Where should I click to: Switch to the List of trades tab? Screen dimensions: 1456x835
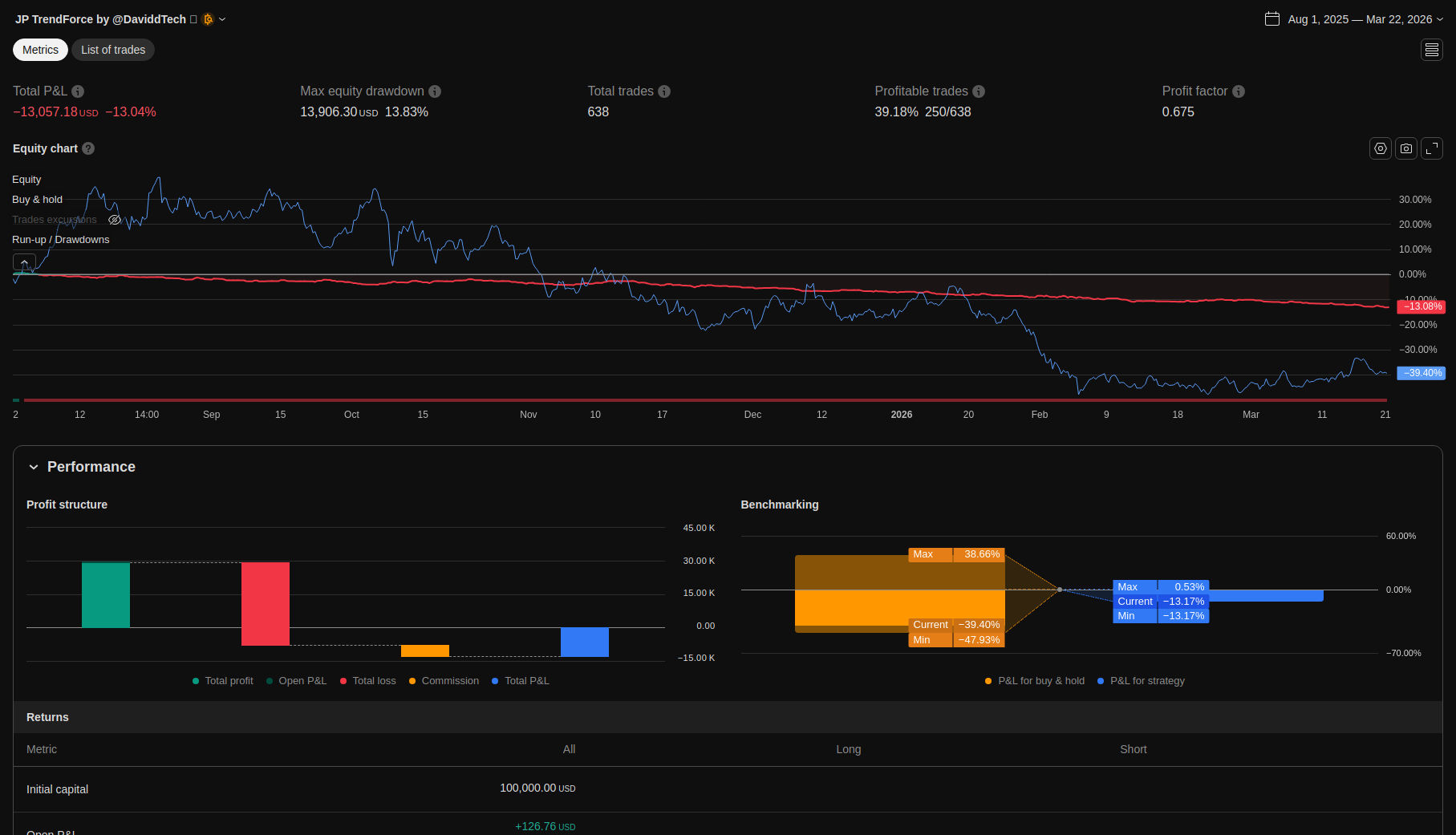[113, 50]
